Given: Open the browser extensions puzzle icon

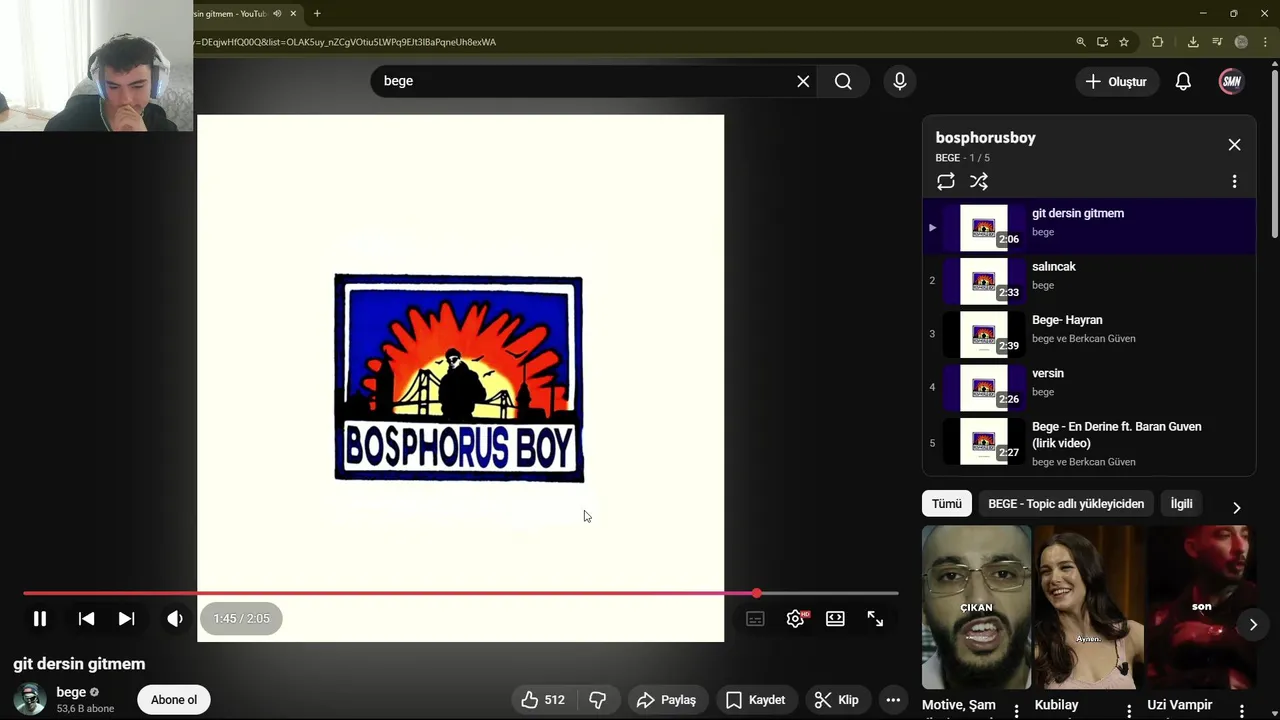Looking at the screenshot, I should [x=1158, y=42].
